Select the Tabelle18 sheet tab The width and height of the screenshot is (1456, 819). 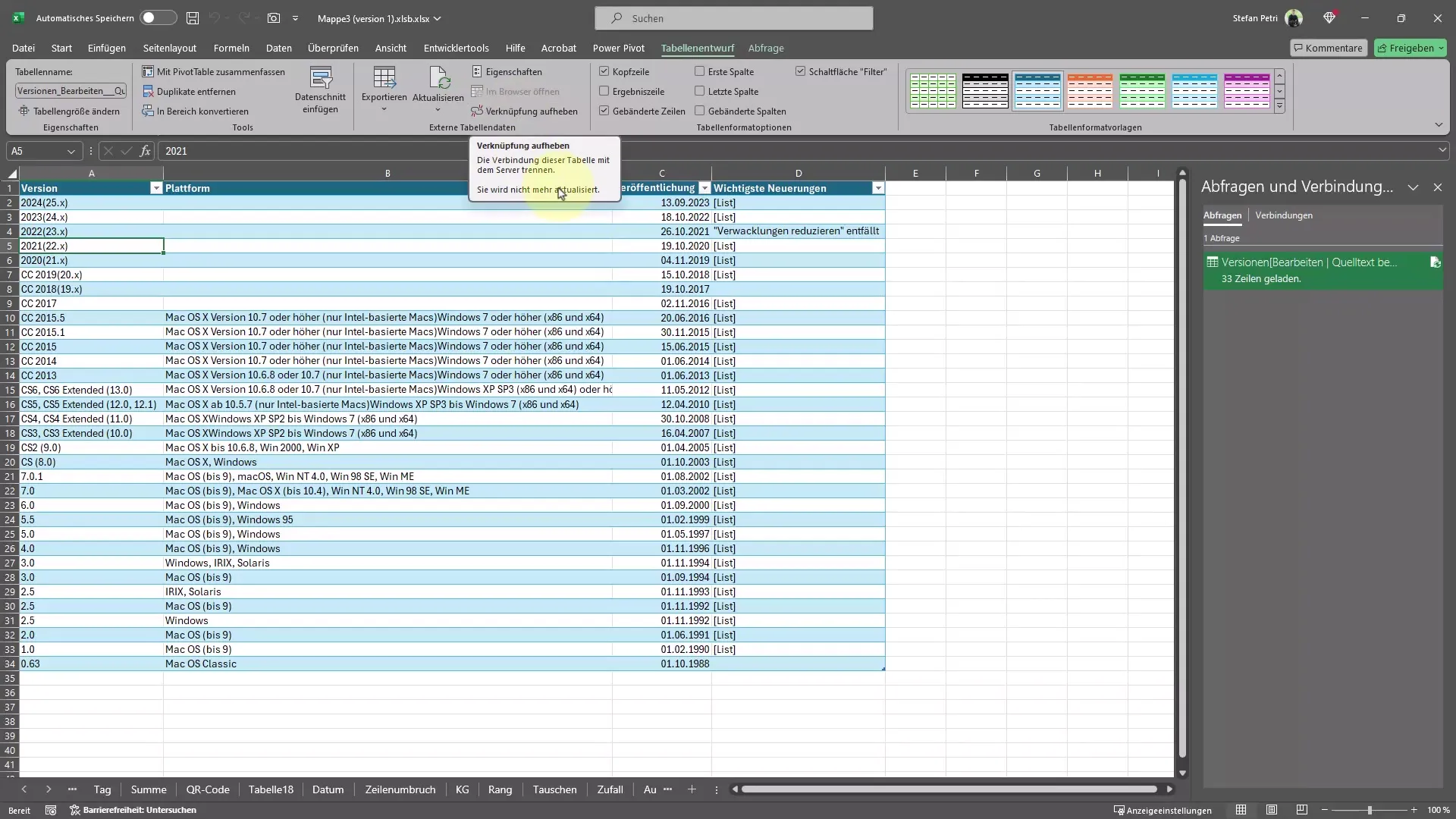click(x=270, y=789)
